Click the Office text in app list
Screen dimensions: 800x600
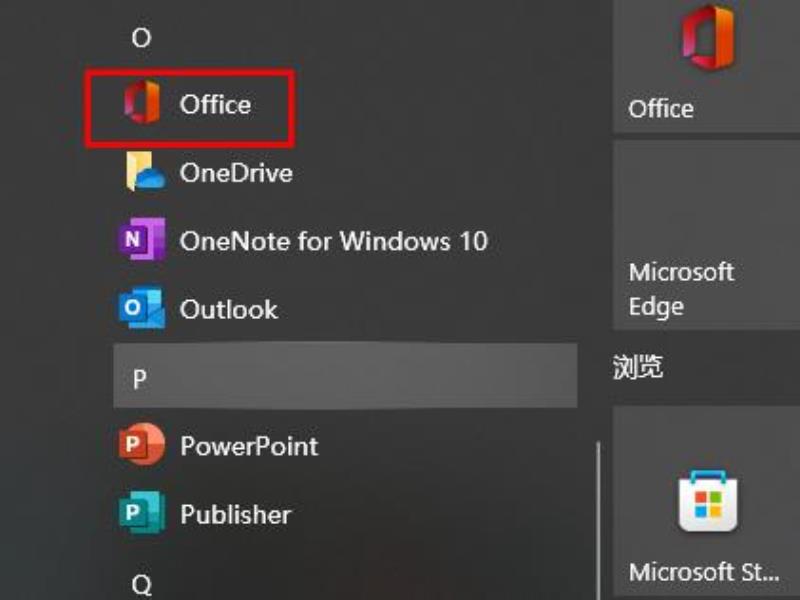pyautogui.click(x=215, y=104)
